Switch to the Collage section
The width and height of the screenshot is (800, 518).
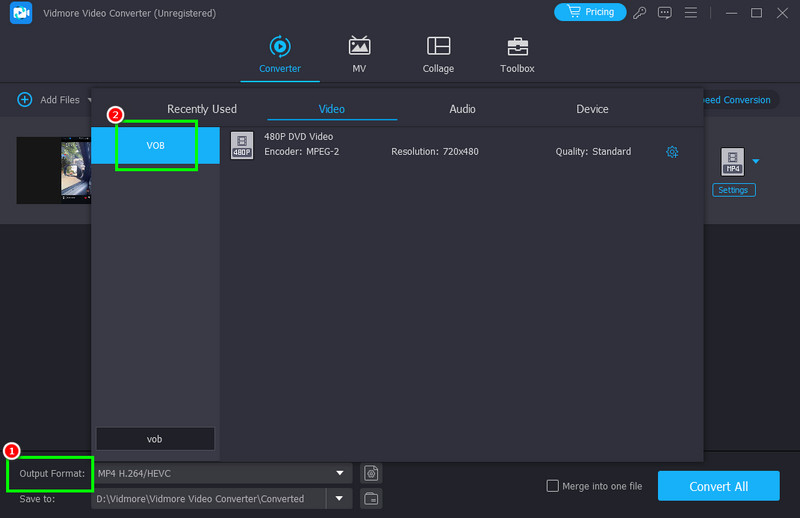pyautogui.click(x=438, y=55)
